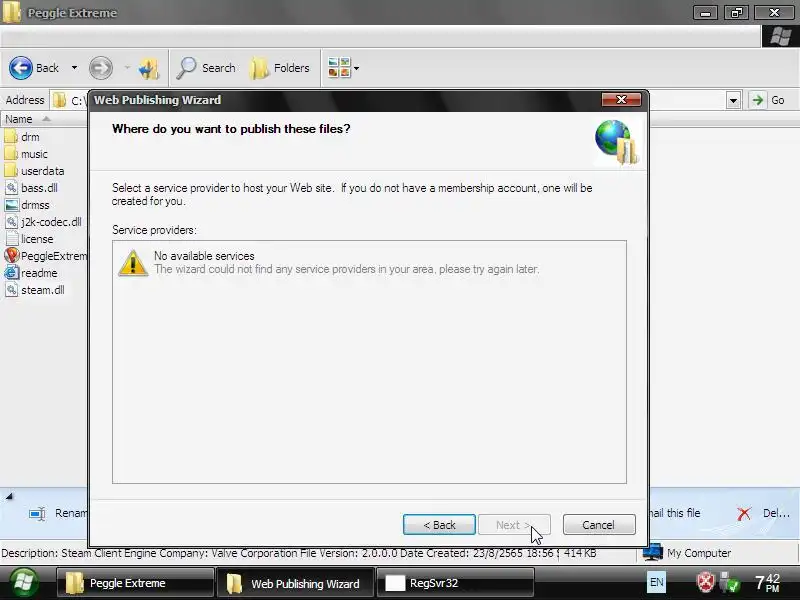Click the Go button next to address bar
The width and height of the screenshot is (800, 600).
[768, 100]
